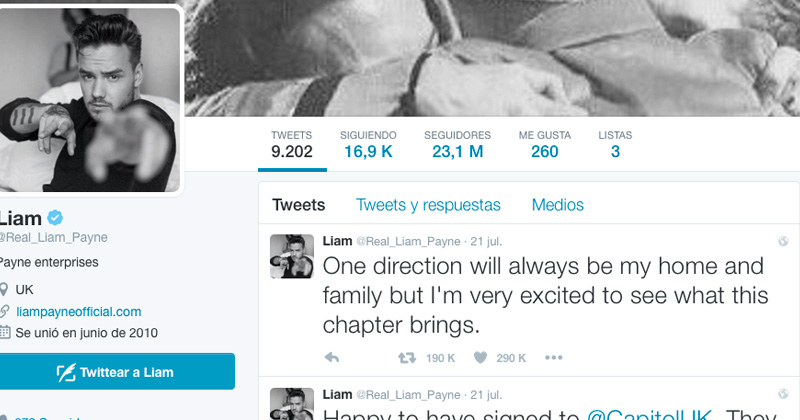This screenshot has height=420, width=800.
Task: Click the calendar icon beside join date
Action: tap(5, 333)
